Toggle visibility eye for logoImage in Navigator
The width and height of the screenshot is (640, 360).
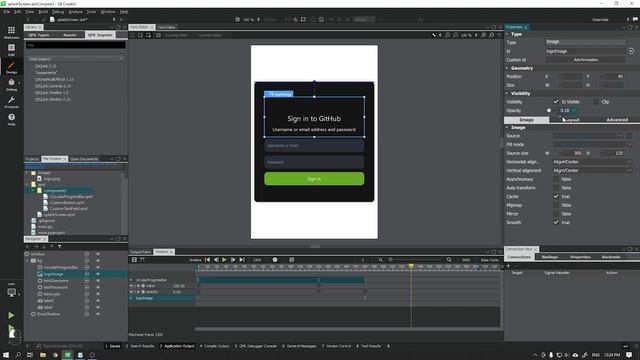pyautogui.click(x=98, y=274)
